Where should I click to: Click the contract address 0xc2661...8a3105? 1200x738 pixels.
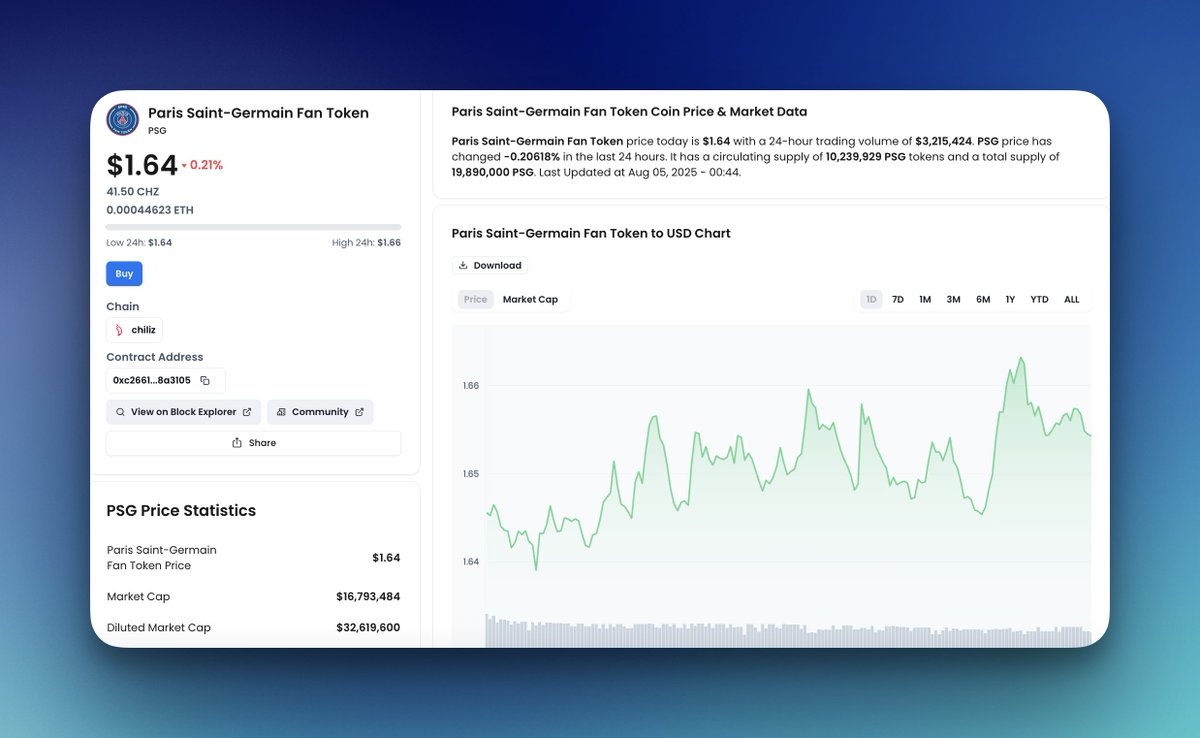[x=152, y=381]
